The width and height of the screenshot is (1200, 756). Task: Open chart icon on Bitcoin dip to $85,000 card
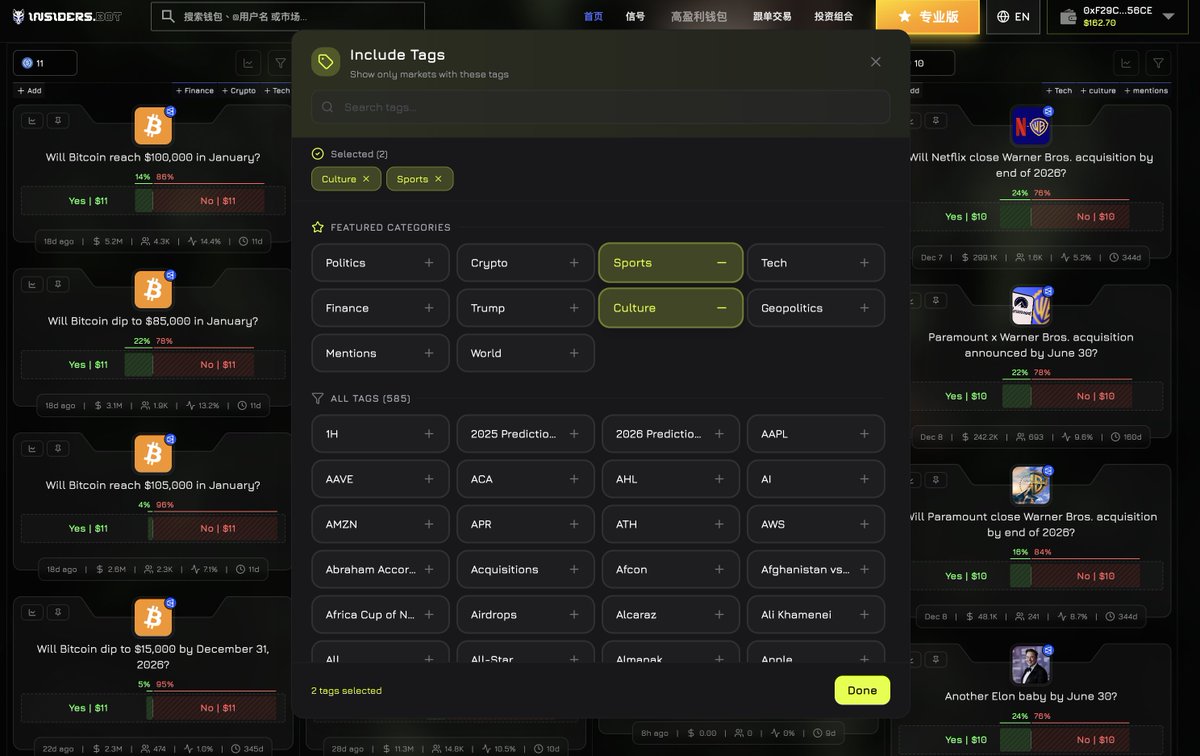point(32,284)
